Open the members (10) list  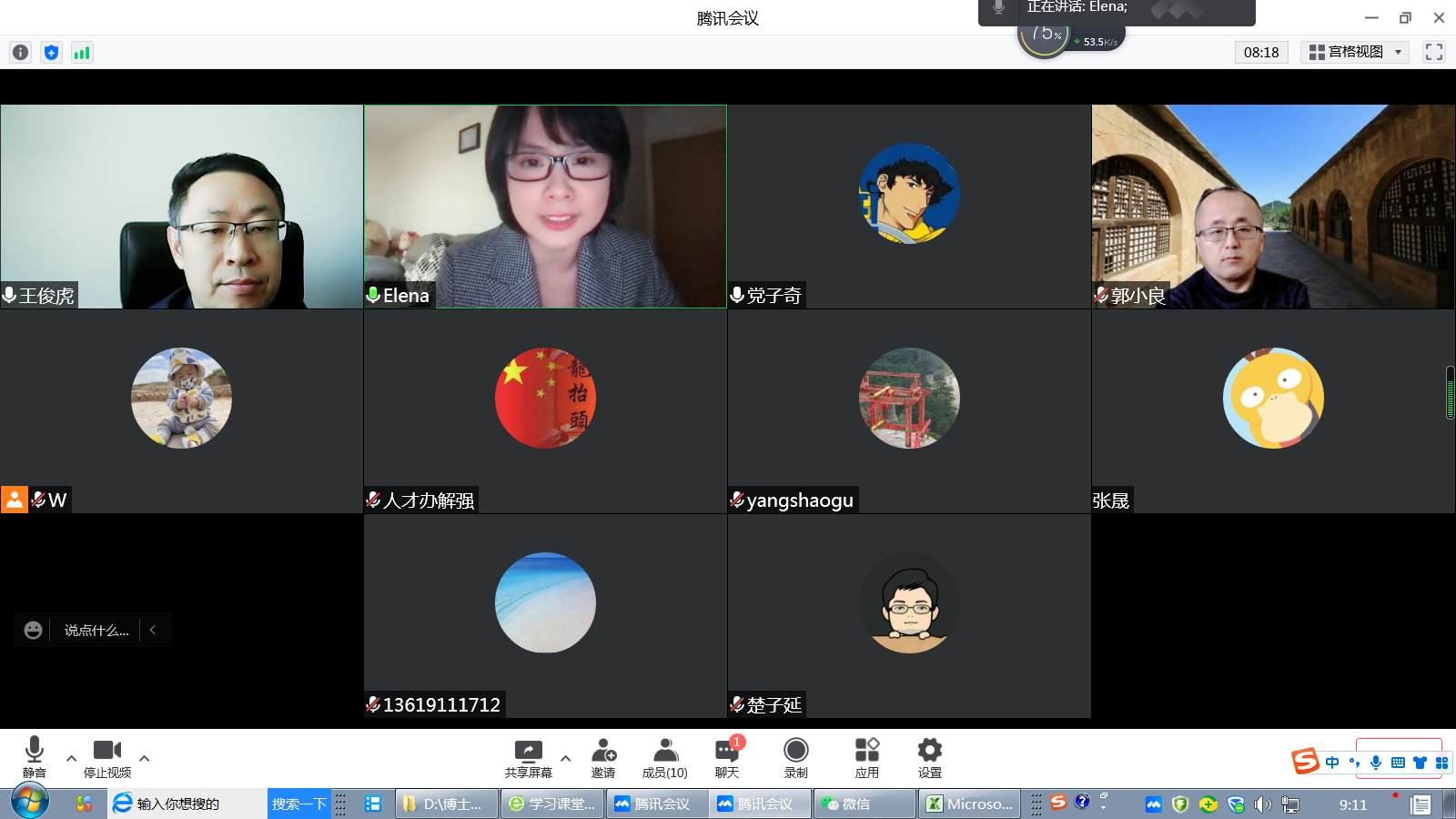click(x=665, y=757)
